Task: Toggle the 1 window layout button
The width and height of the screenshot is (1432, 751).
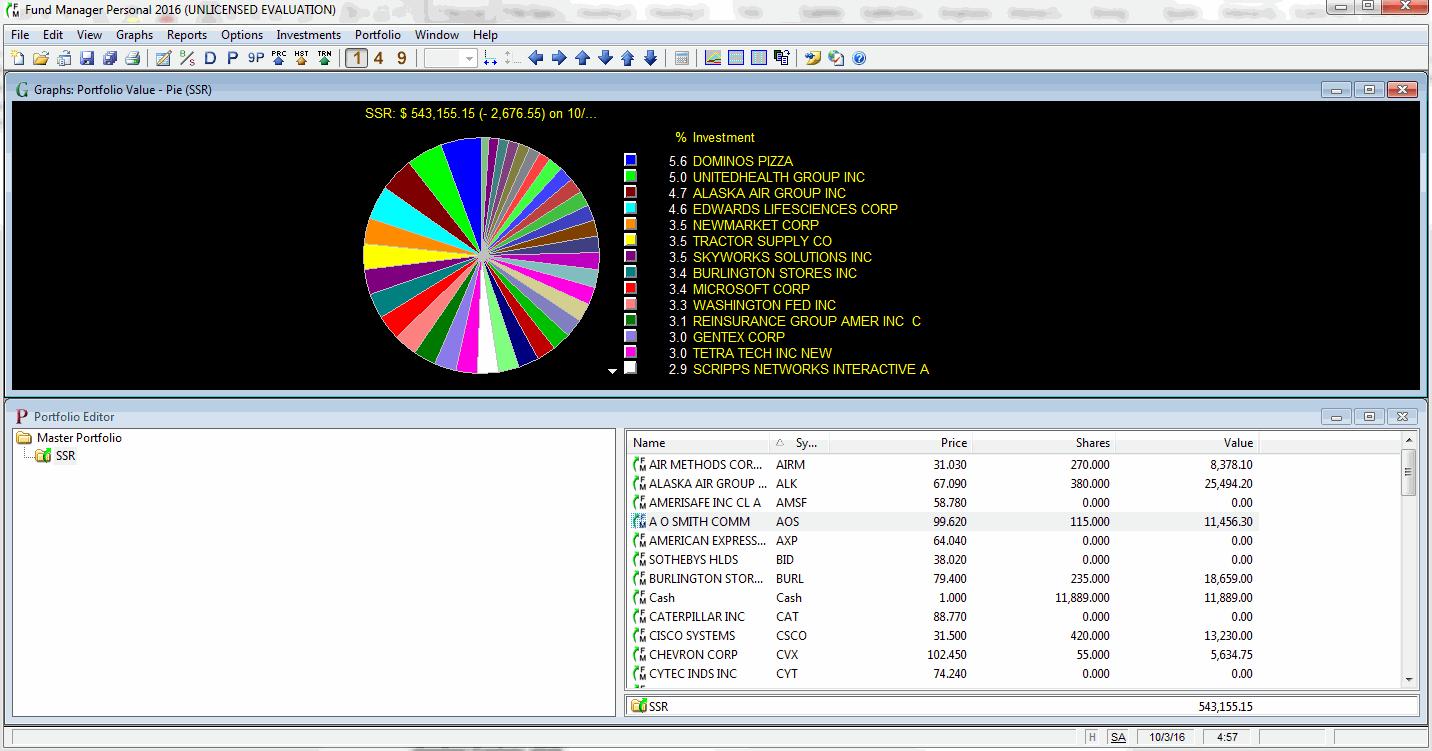Action: point(356,58)
